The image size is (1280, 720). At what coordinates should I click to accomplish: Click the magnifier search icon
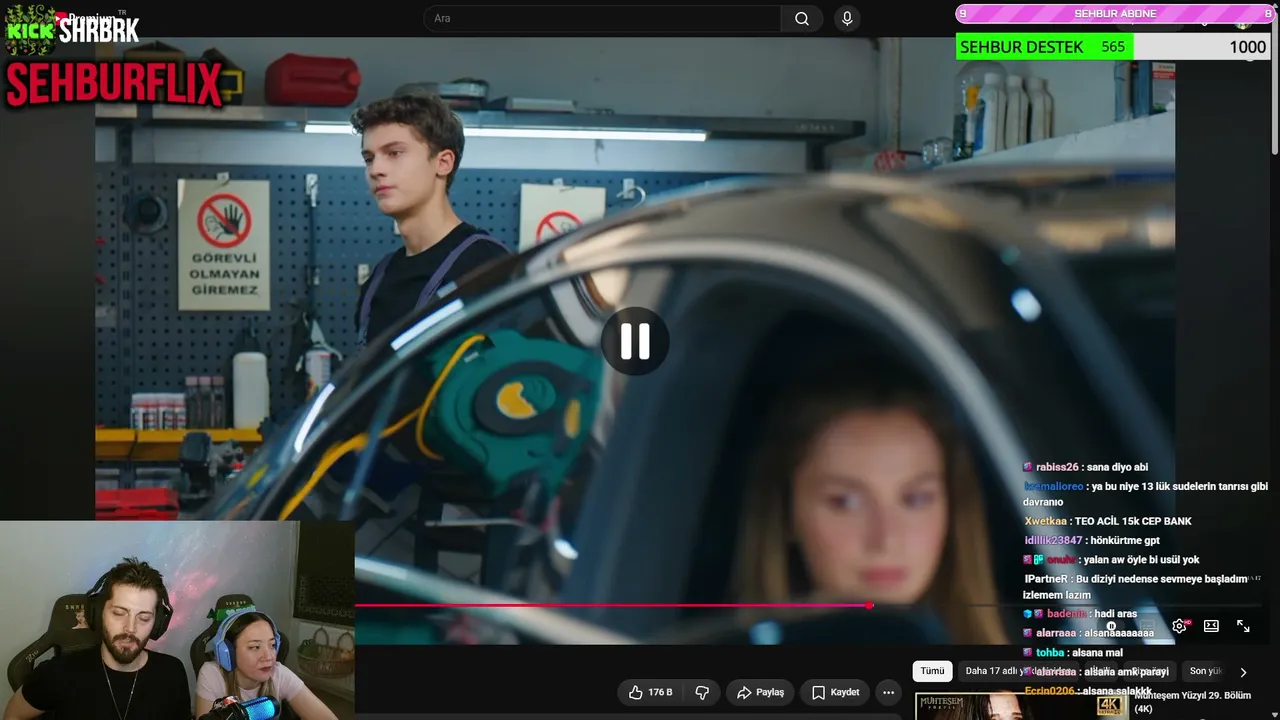(802, 19)
